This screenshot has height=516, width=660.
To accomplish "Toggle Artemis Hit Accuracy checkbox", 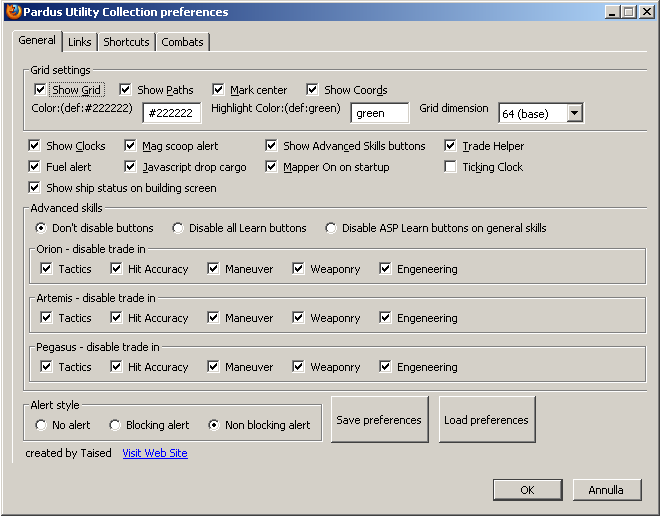I will [116, 317].
